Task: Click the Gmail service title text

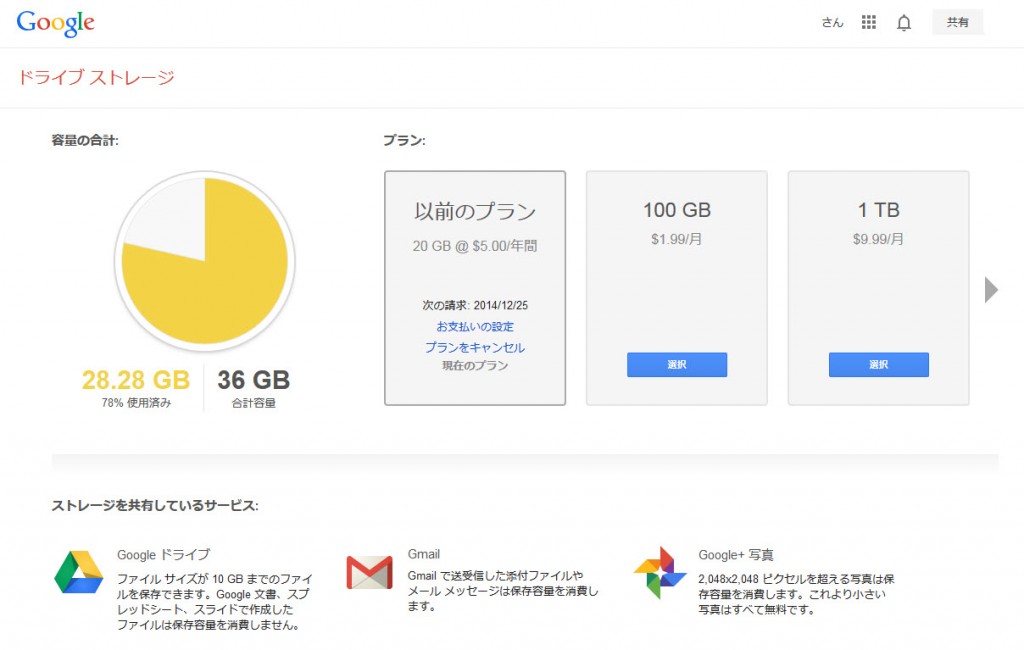Action: (424, 554)
